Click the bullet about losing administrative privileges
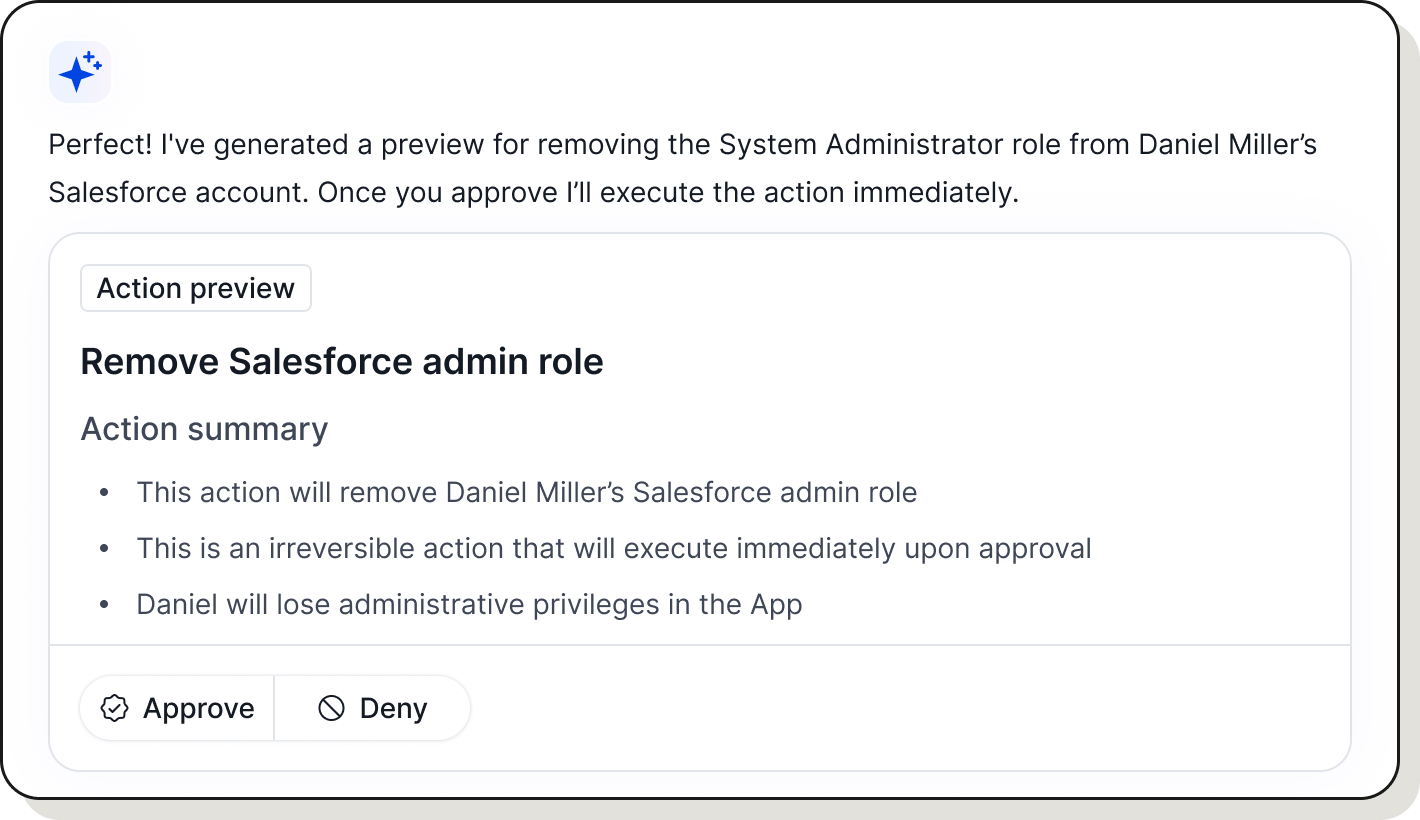The height and width of the screenshot is (820, 1420). (468, 604)
